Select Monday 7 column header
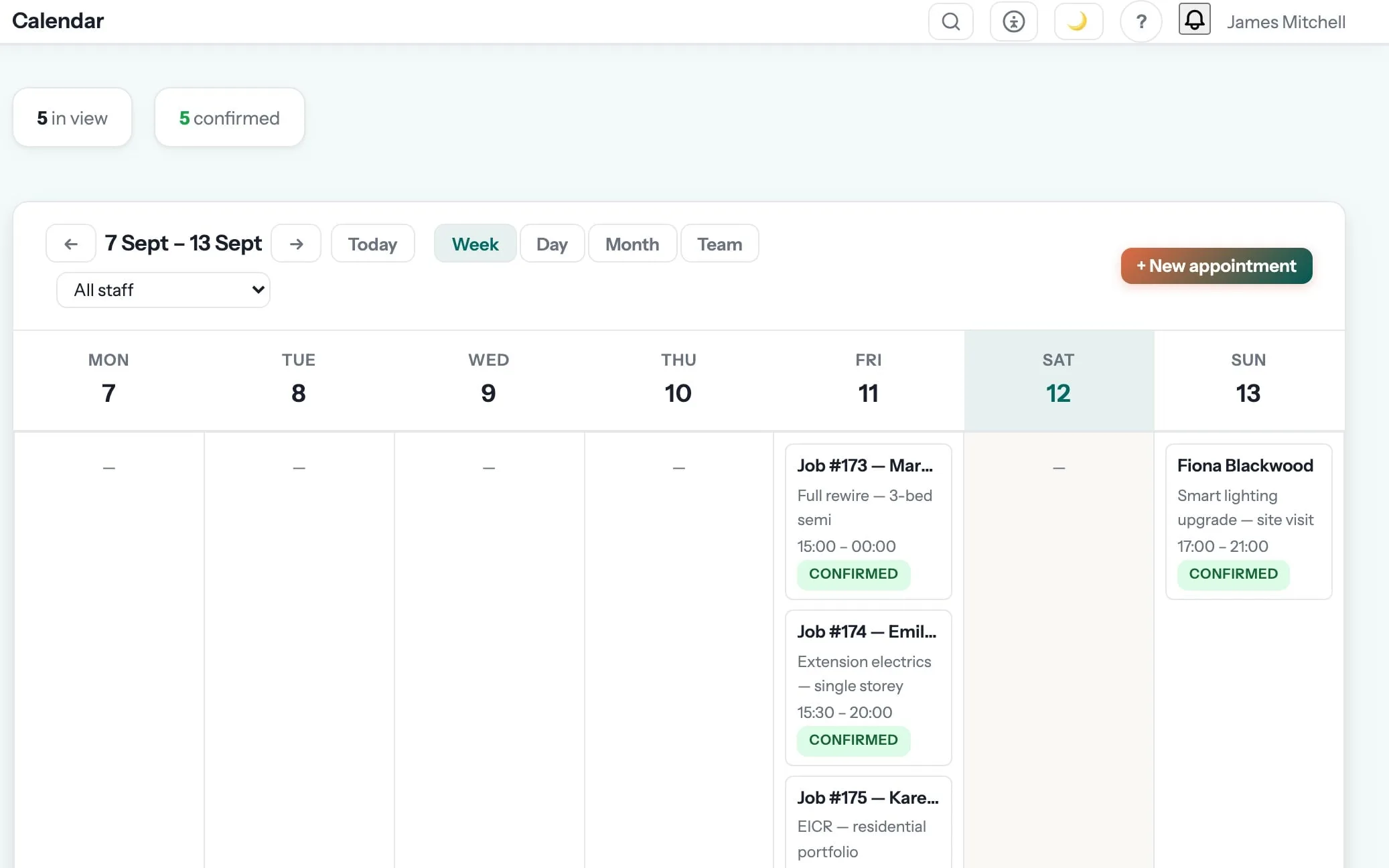The height and width of the screenshot is (868, 1389). (x=108, y=379)
